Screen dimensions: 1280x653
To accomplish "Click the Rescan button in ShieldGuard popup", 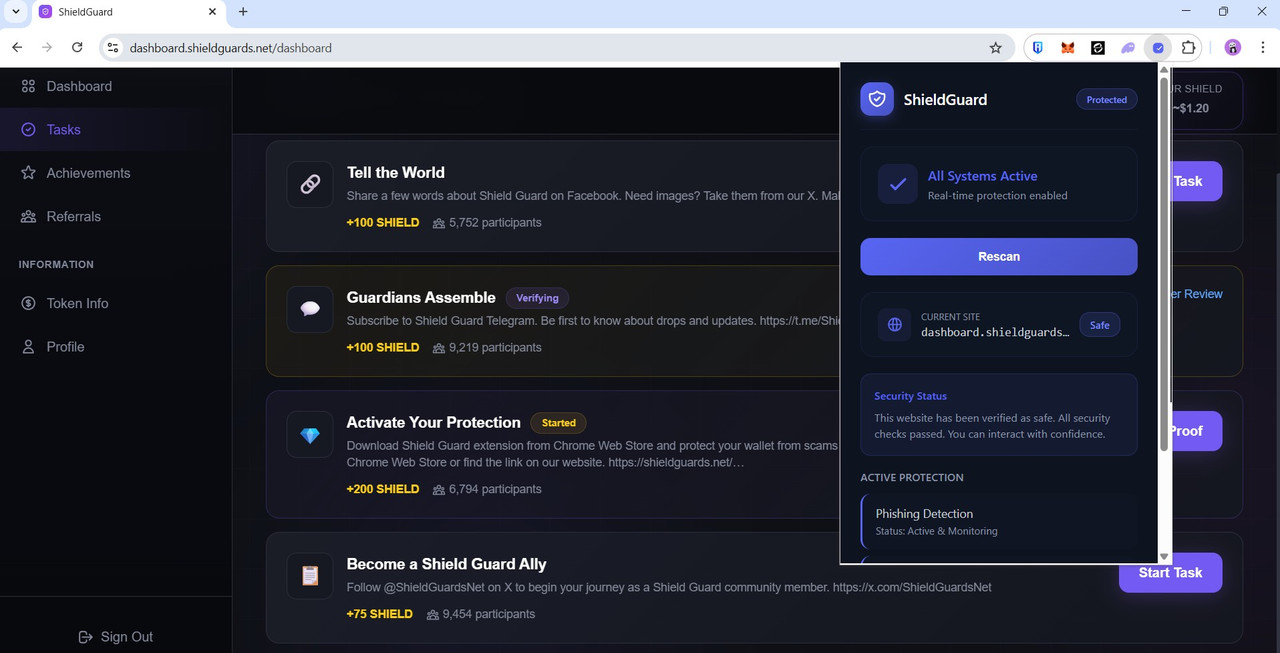I will coord(998,257).
